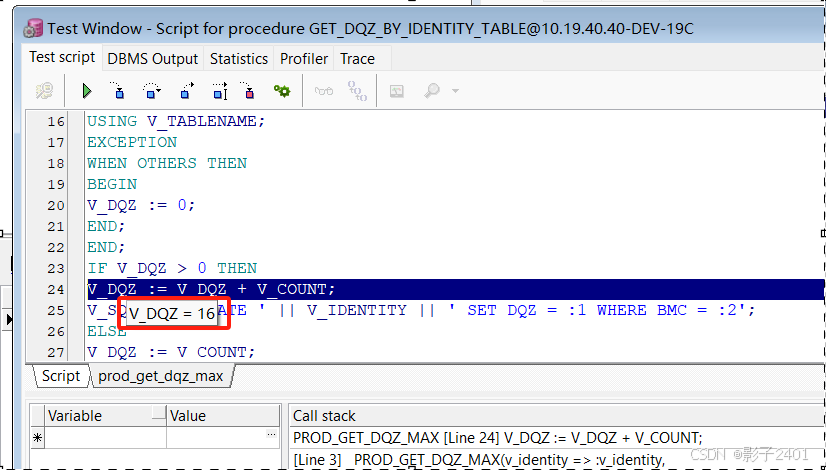Viewport: 826px width, 470px height.
Task: Click the Call stack header
Action: pos(324,416)
